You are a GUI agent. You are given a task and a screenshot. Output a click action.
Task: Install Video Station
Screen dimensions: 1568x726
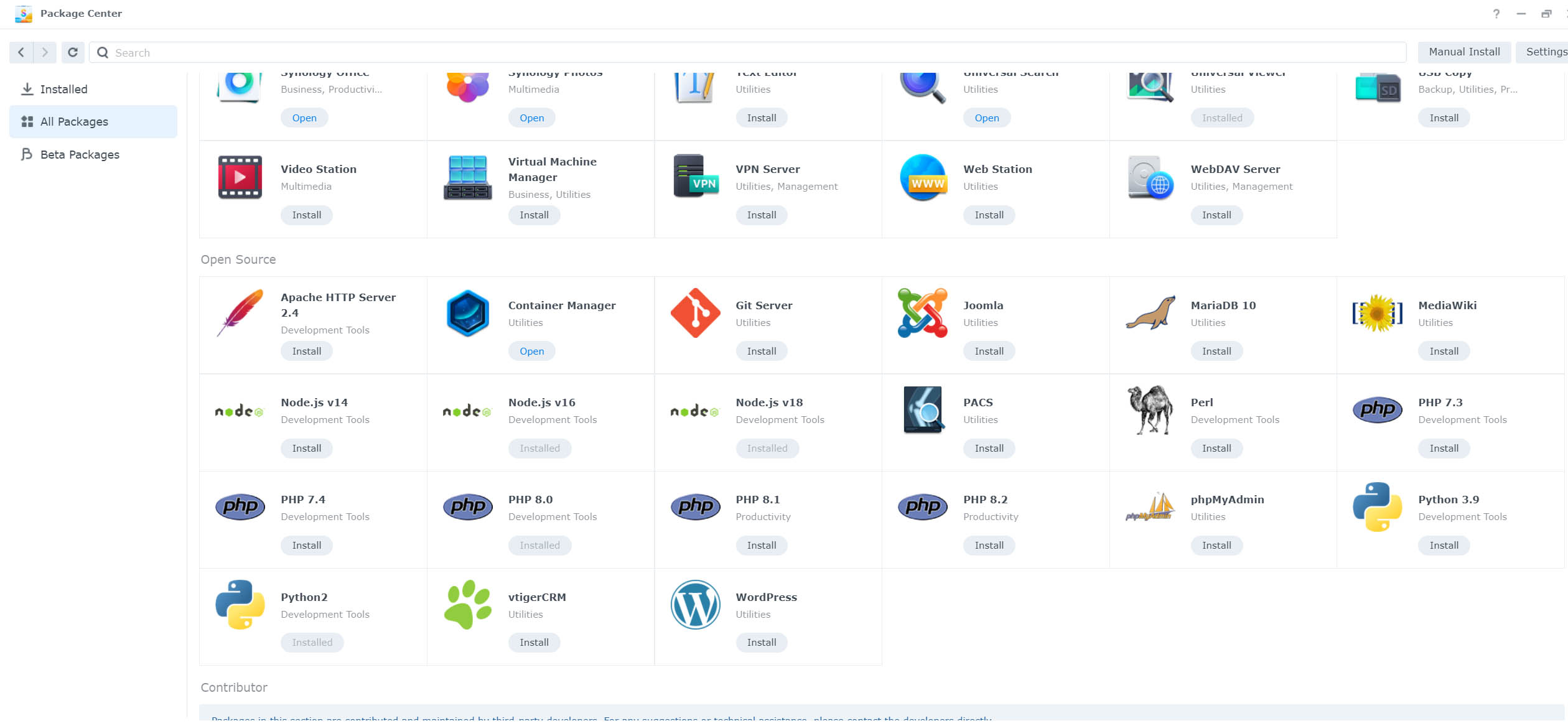coord(307,215)
